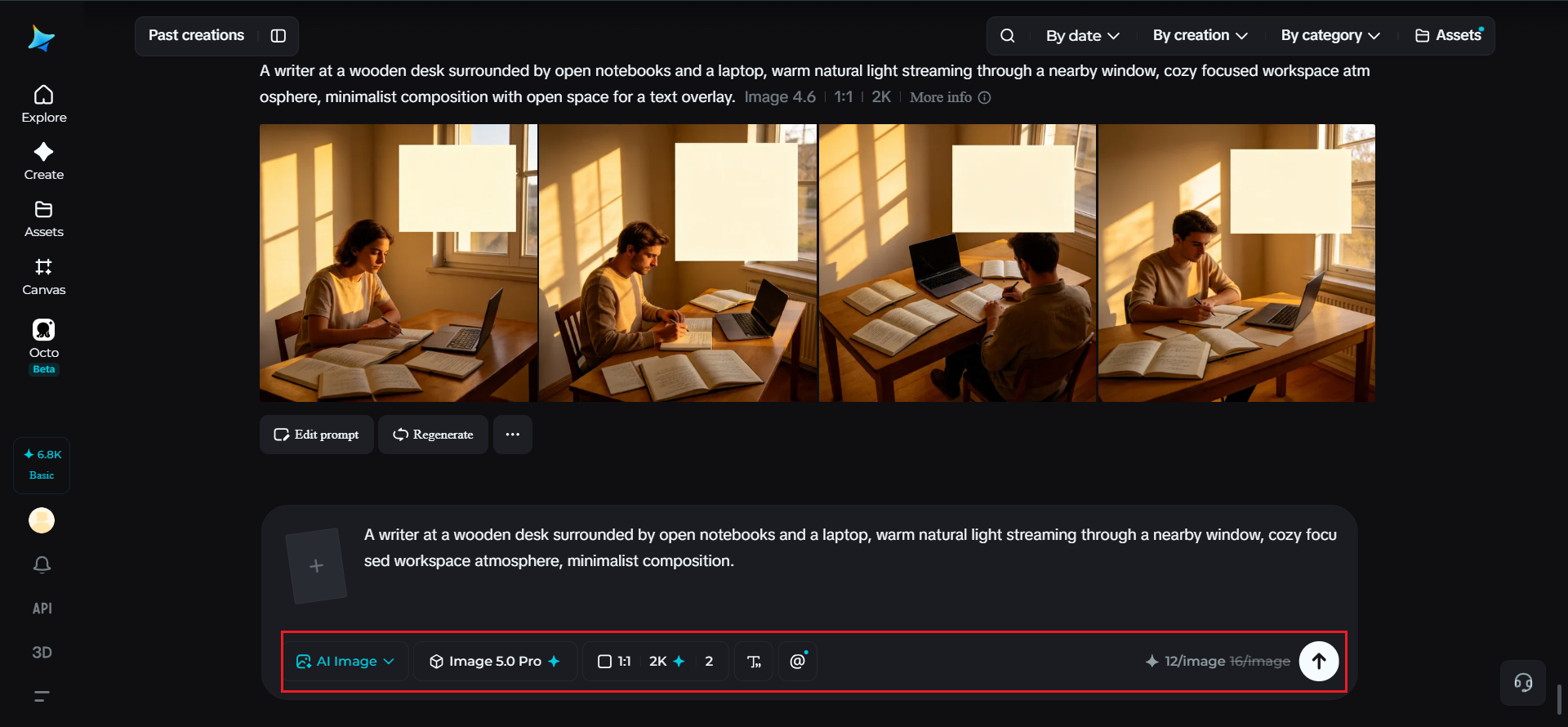Open Past creations panel
This screenshot has width=1568, height=727.
pyautogui.click(x=196, y=36)
